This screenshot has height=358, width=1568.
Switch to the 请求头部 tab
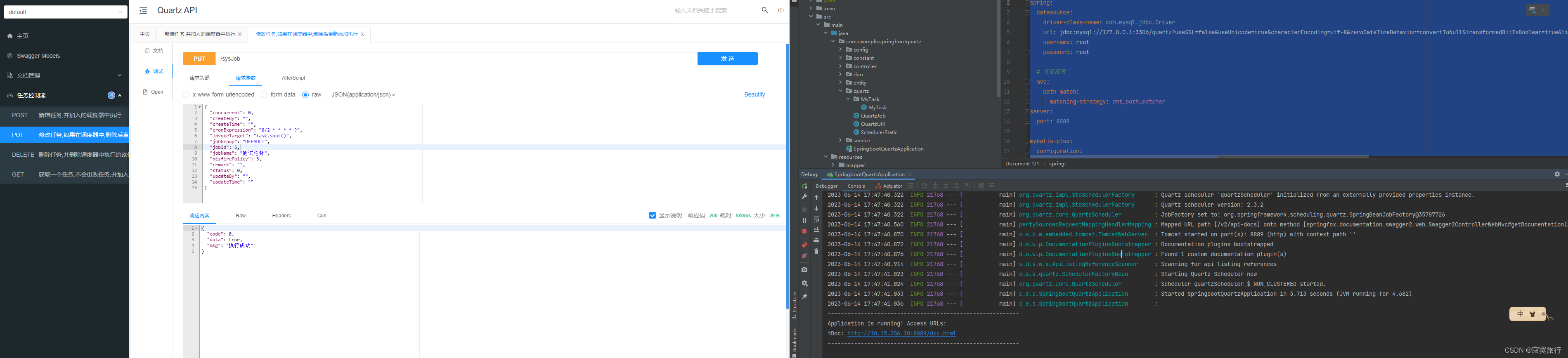200,78
